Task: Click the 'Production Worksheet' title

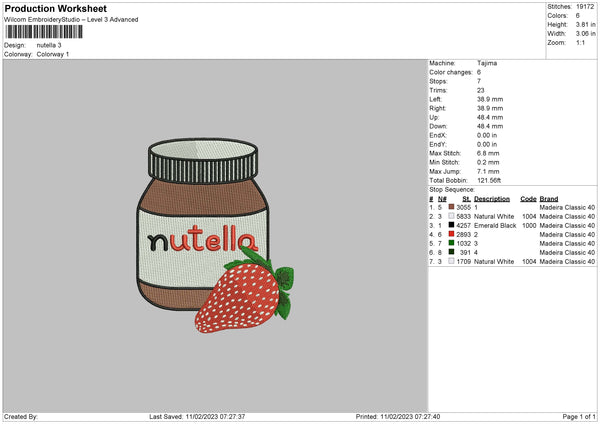Action: tap(55, 8)
